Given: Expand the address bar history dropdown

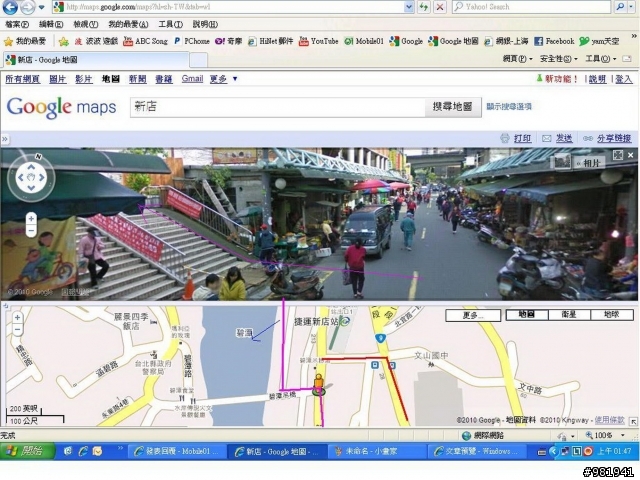Looking at the screenshot, I should click(x=409, y=7).
